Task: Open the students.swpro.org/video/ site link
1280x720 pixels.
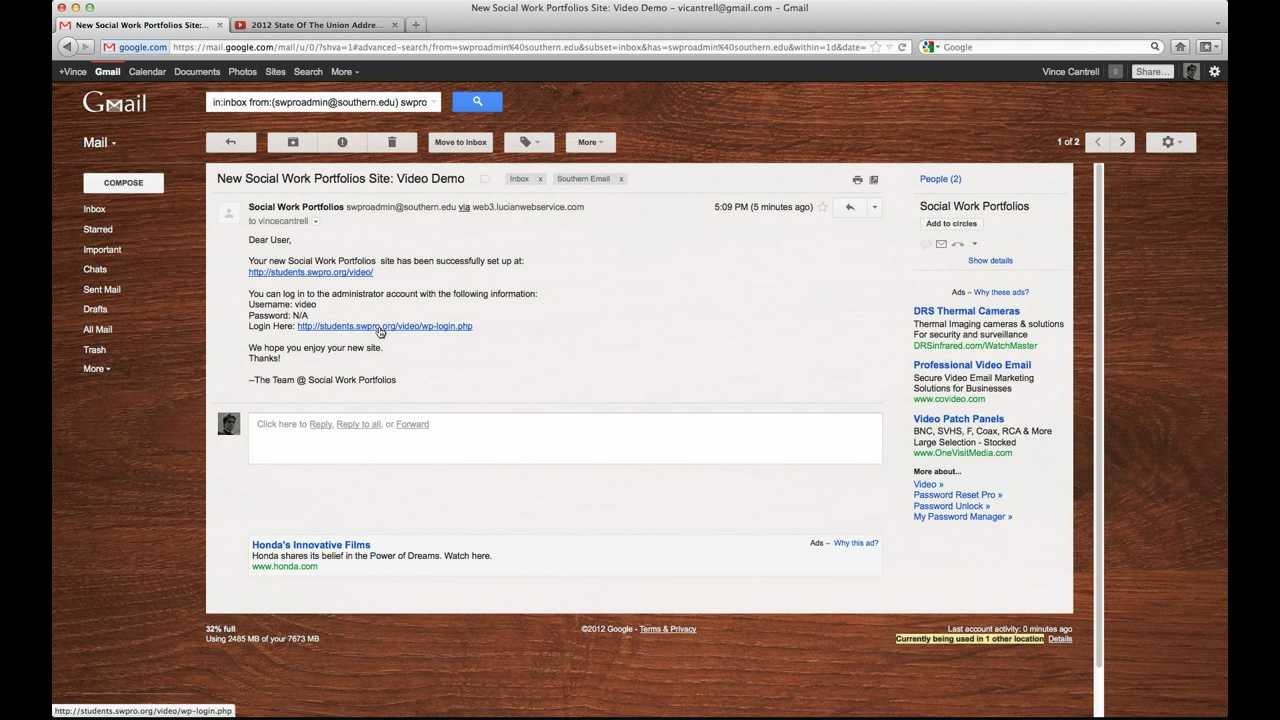Action: pyautogui.click(x=311, y=272)
